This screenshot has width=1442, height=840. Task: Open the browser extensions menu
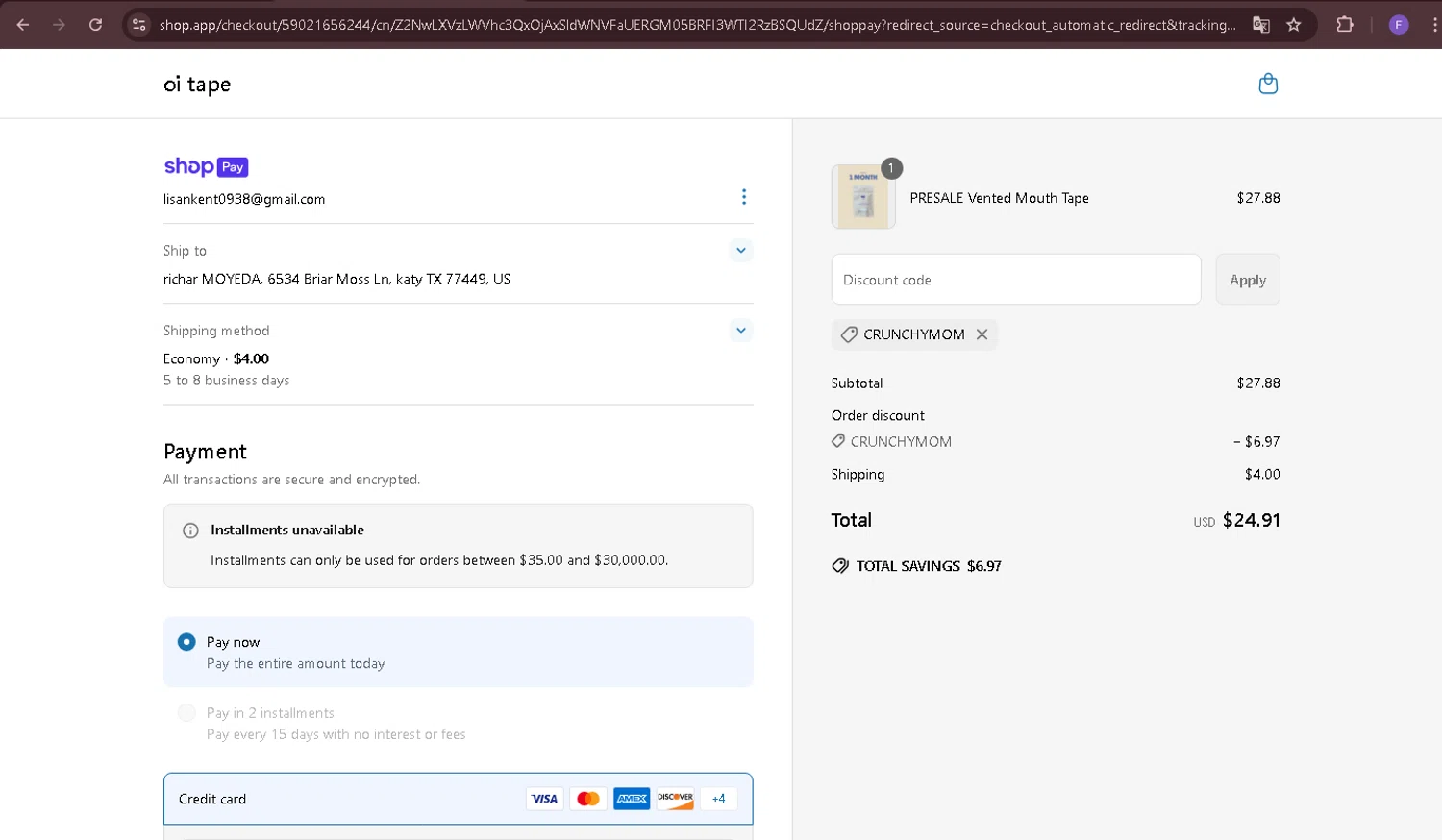pyautogui.click(x=1344, y=25)
